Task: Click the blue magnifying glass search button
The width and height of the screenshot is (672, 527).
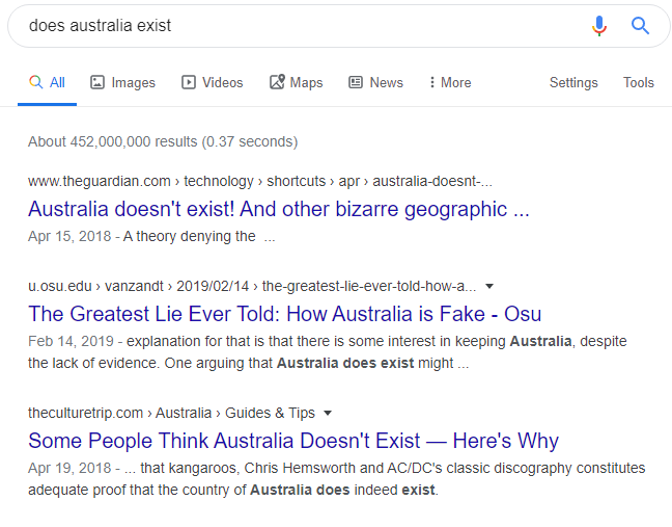Action: [x=640, y=26]
